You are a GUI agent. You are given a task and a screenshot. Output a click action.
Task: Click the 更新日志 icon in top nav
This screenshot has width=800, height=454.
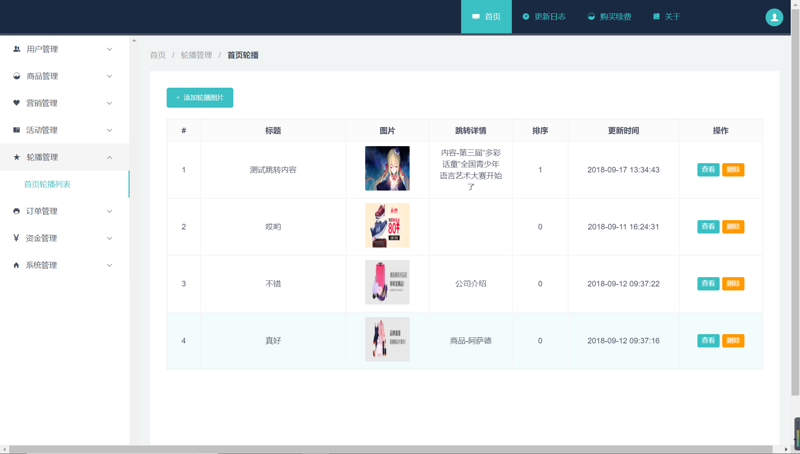tap(526, 17)
